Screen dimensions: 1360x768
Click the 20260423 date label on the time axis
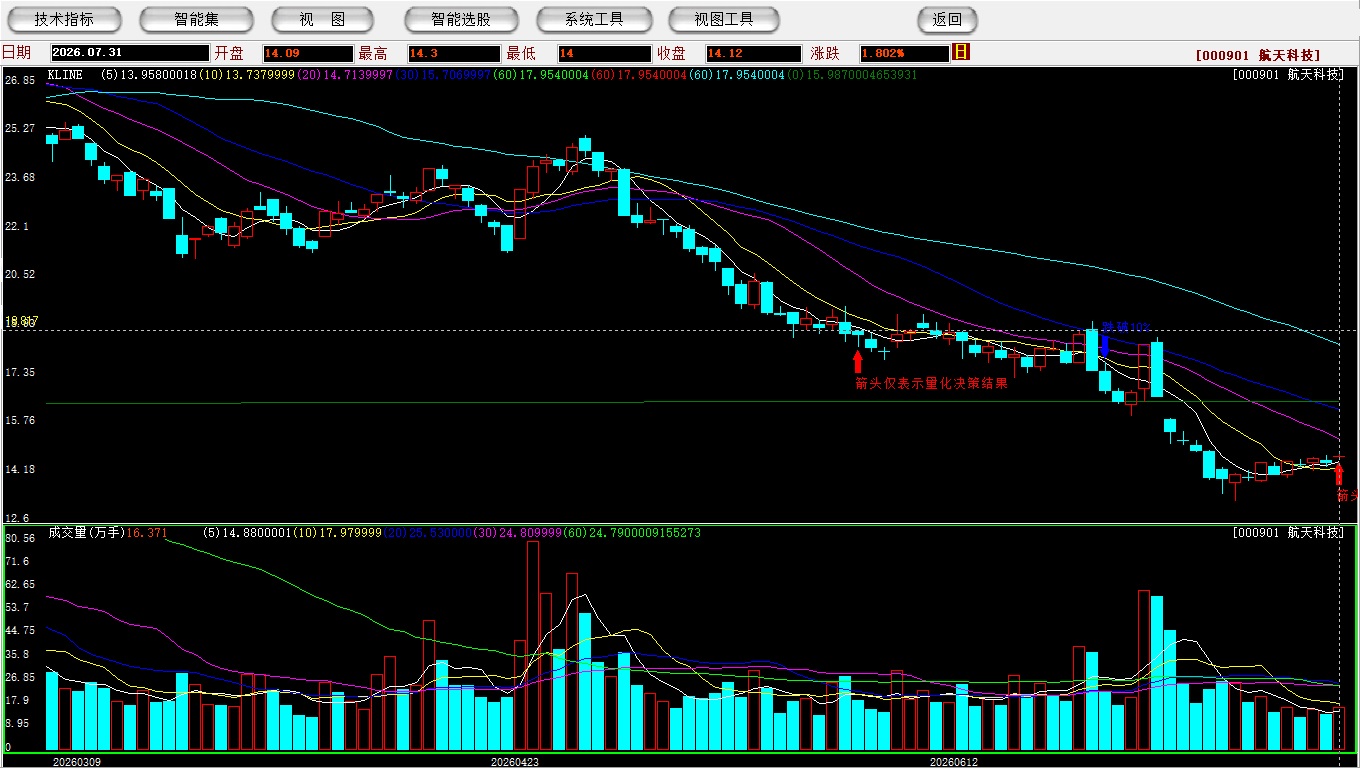(515, 762)
